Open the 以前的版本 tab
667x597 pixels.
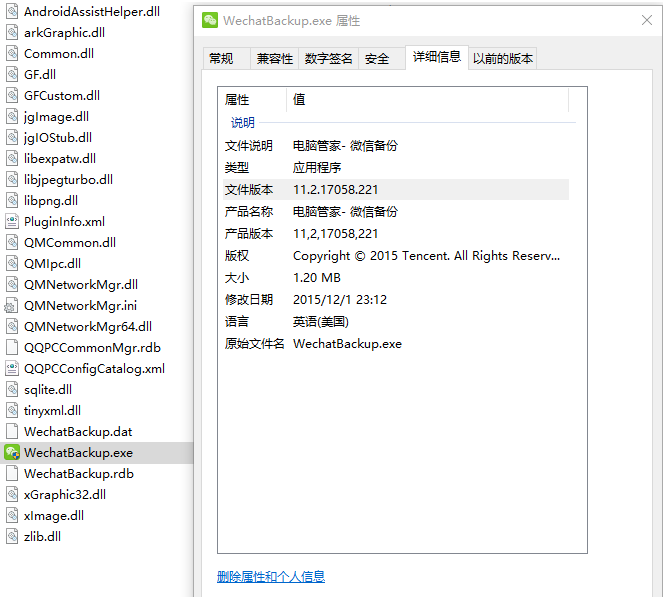tap(502, 58)
